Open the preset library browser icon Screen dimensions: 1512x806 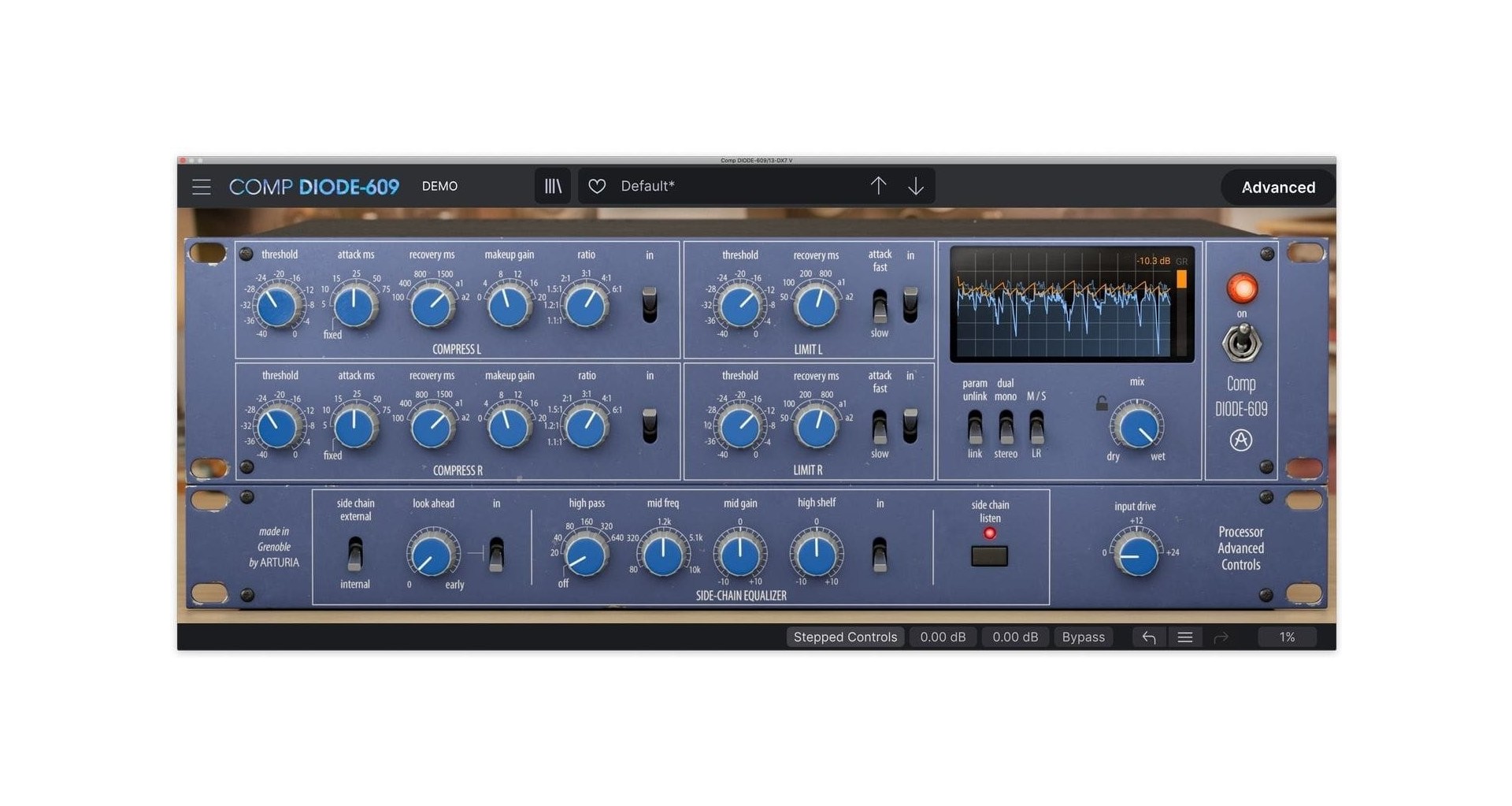click(x=553, y=186)
